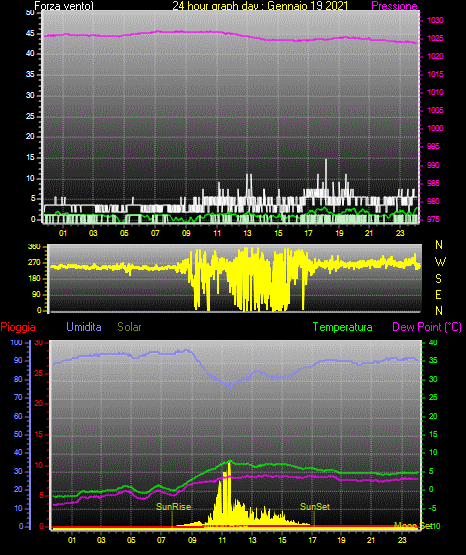Click the Pressione legend label
This screenshot has height=555, width=466.
coord(394,6)
